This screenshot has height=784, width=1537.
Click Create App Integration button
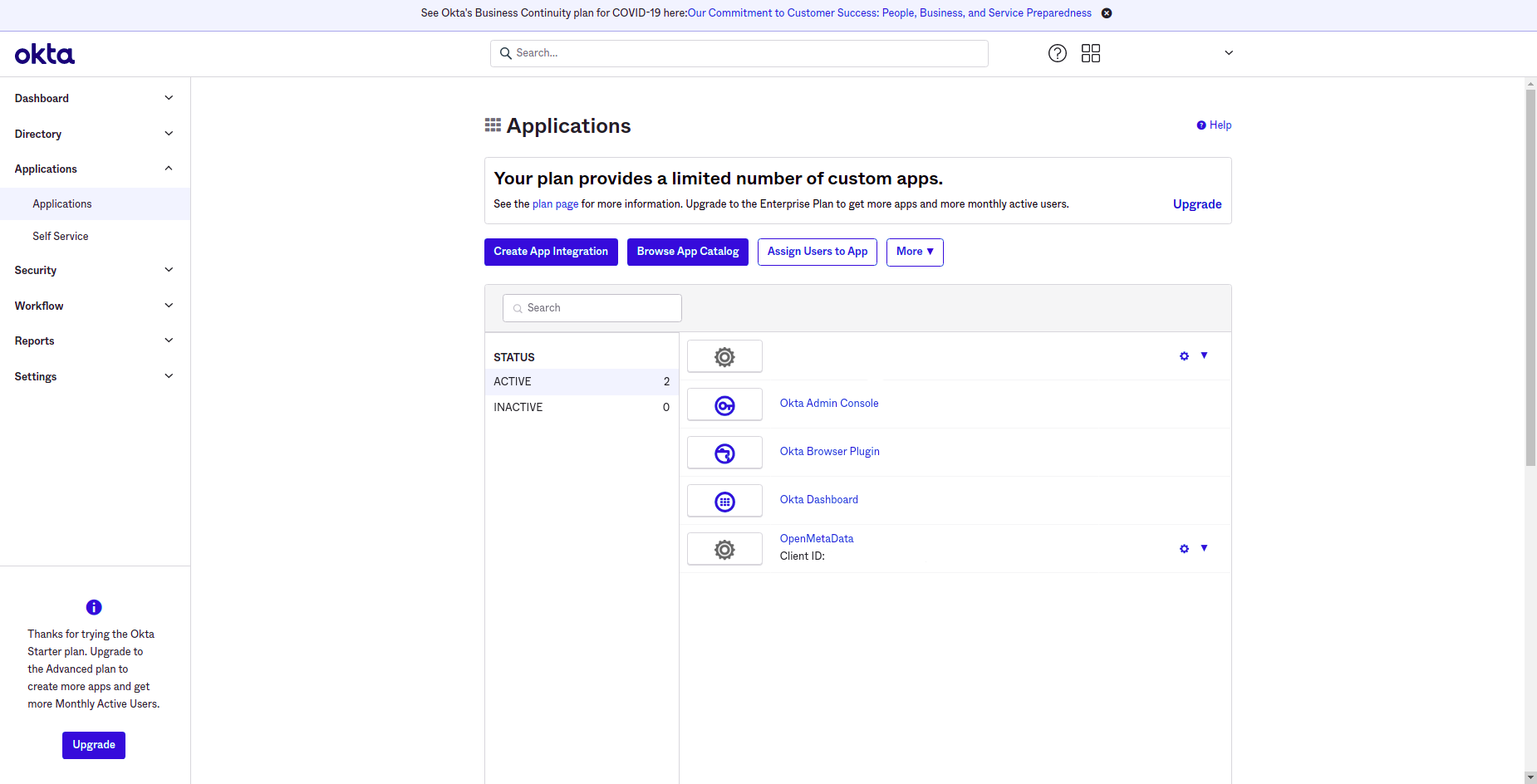click(551, 252)
